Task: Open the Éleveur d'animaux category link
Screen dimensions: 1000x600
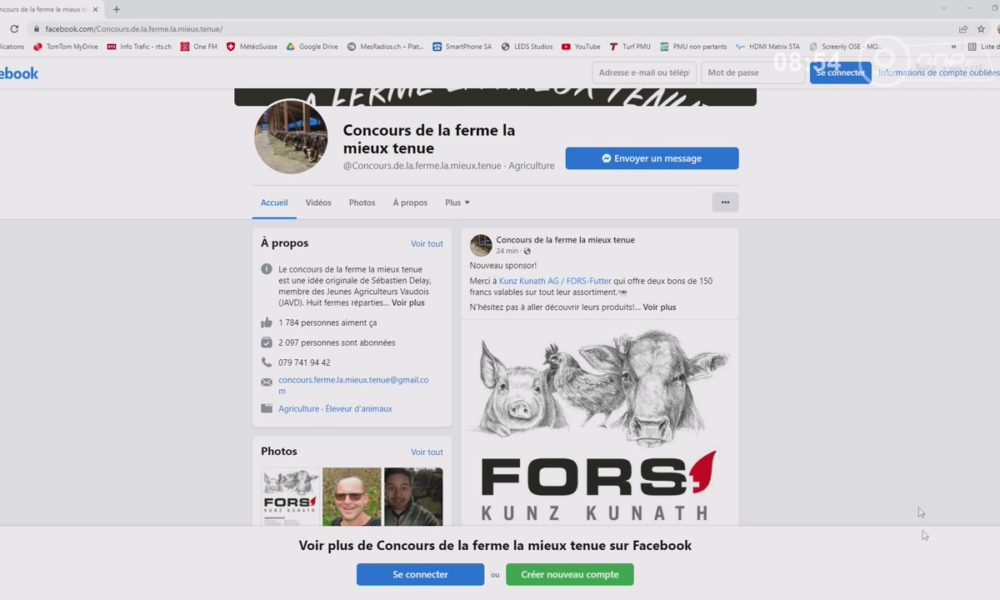Action: click(359, 409)
